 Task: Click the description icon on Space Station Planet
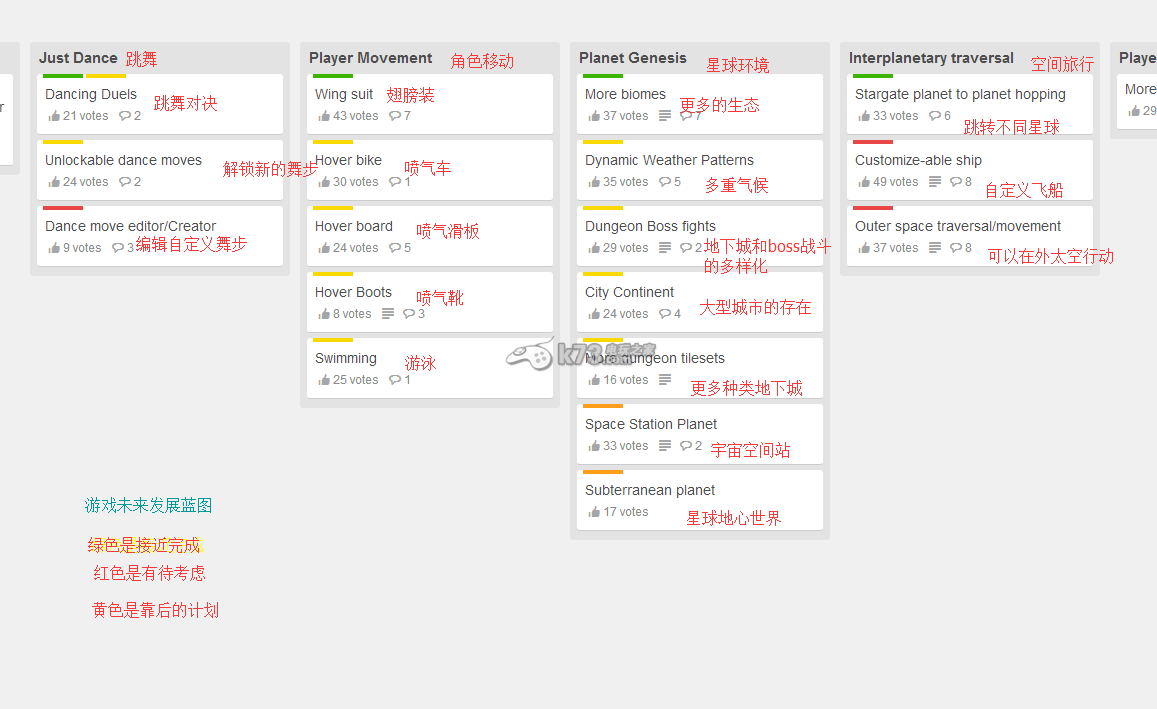665,446
